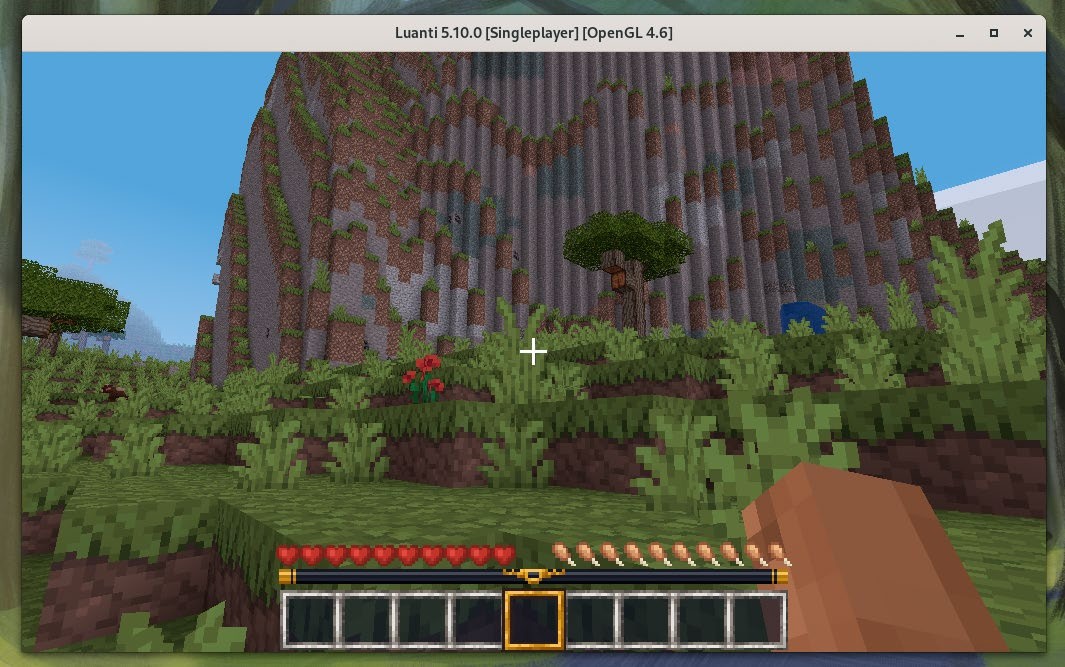Click the white crosshair at screen center

click(533, 352)
